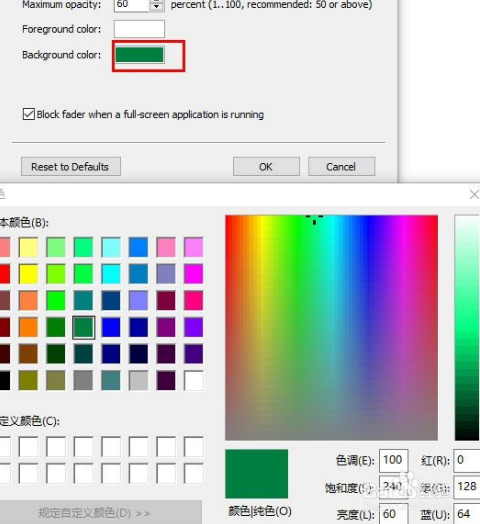Select the orange basic color swatch
Viewport: 480px width, 524px height.
click(x=28, y=327)
